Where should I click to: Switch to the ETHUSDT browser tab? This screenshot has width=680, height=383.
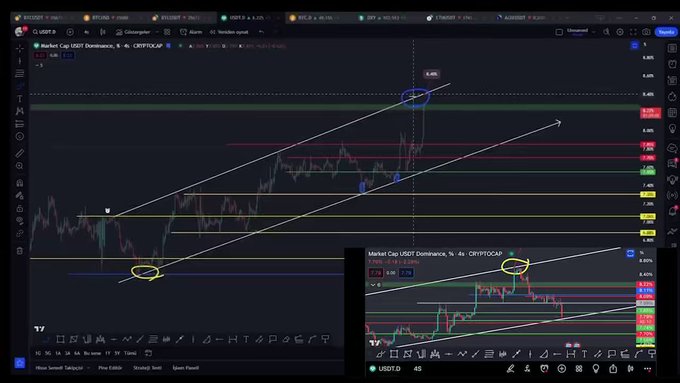456,18
